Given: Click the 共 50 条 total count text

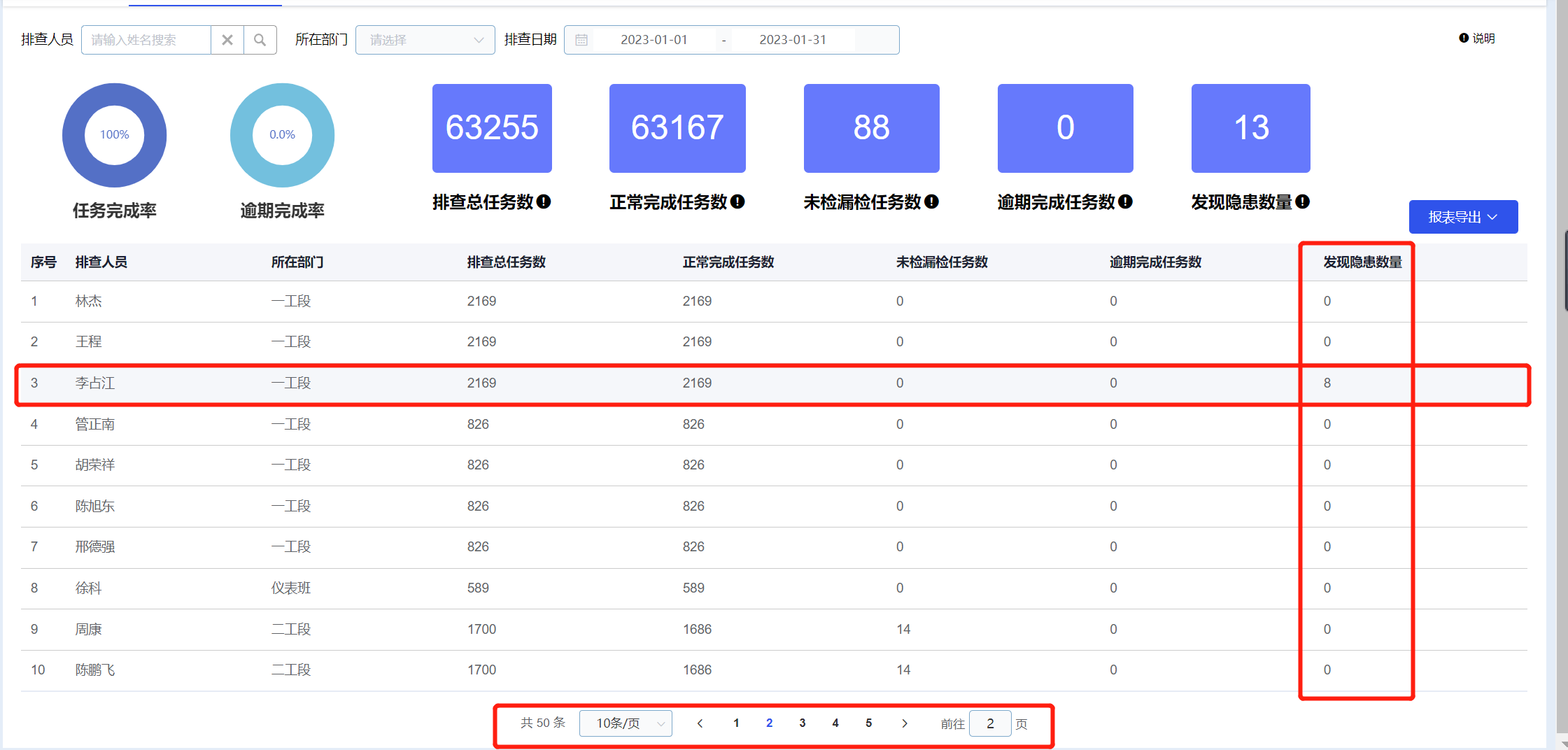Looking at the screenshot, I should [x=543, y=723].
